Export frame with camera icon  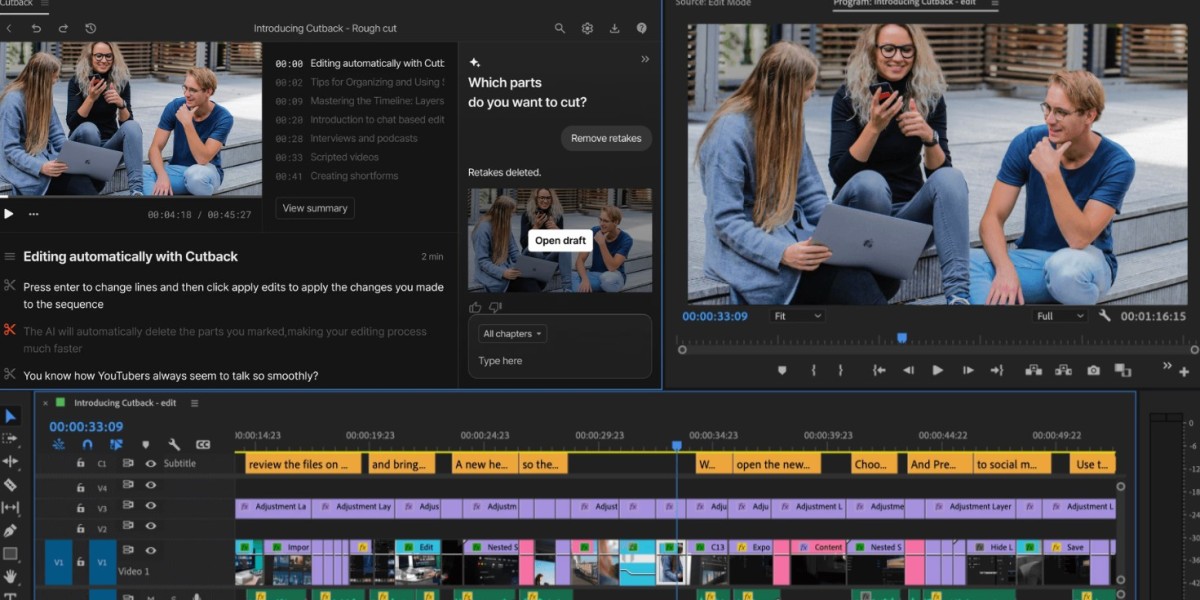1093,370
